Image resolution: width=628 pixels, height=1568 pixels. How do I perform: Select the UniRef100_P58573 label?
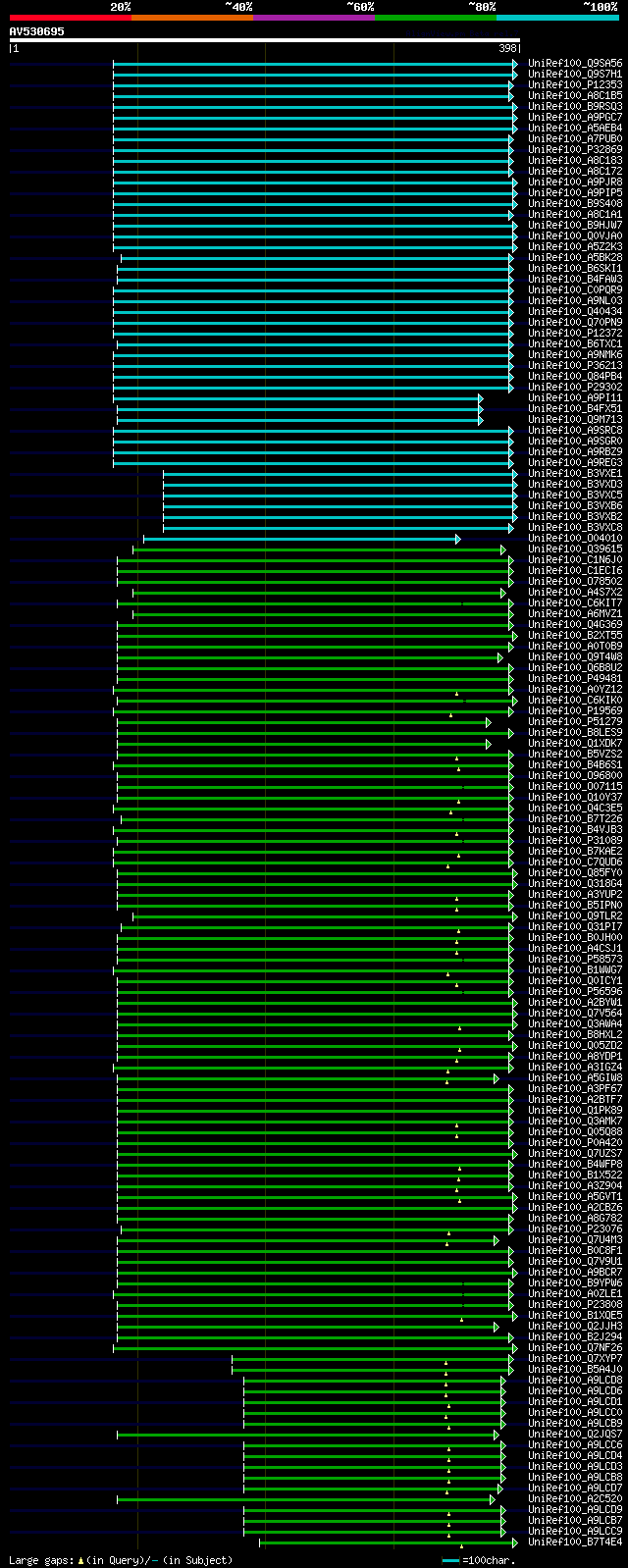pos(575,959)
